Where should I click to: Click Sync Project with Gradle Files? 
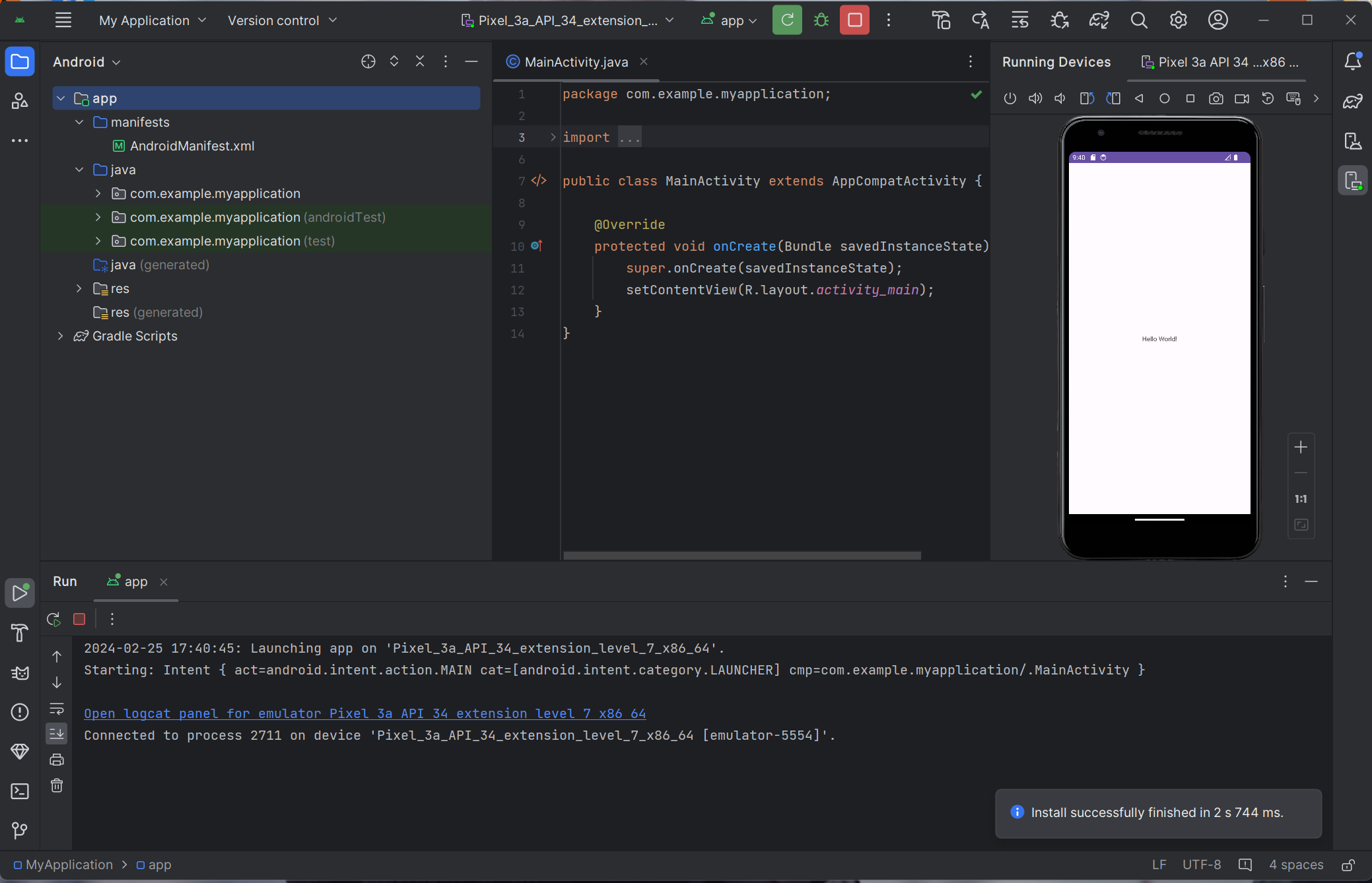click(x=1099, y=20)
